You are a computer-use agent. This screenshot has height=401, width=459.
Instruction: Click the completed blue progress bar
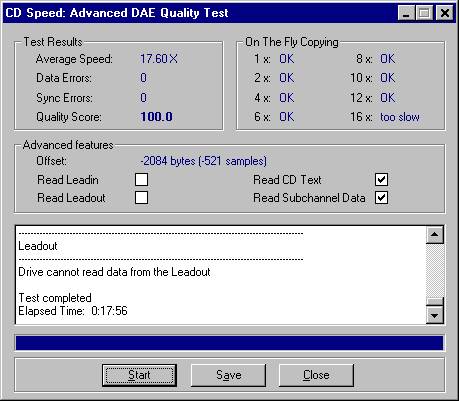[229, 343]
